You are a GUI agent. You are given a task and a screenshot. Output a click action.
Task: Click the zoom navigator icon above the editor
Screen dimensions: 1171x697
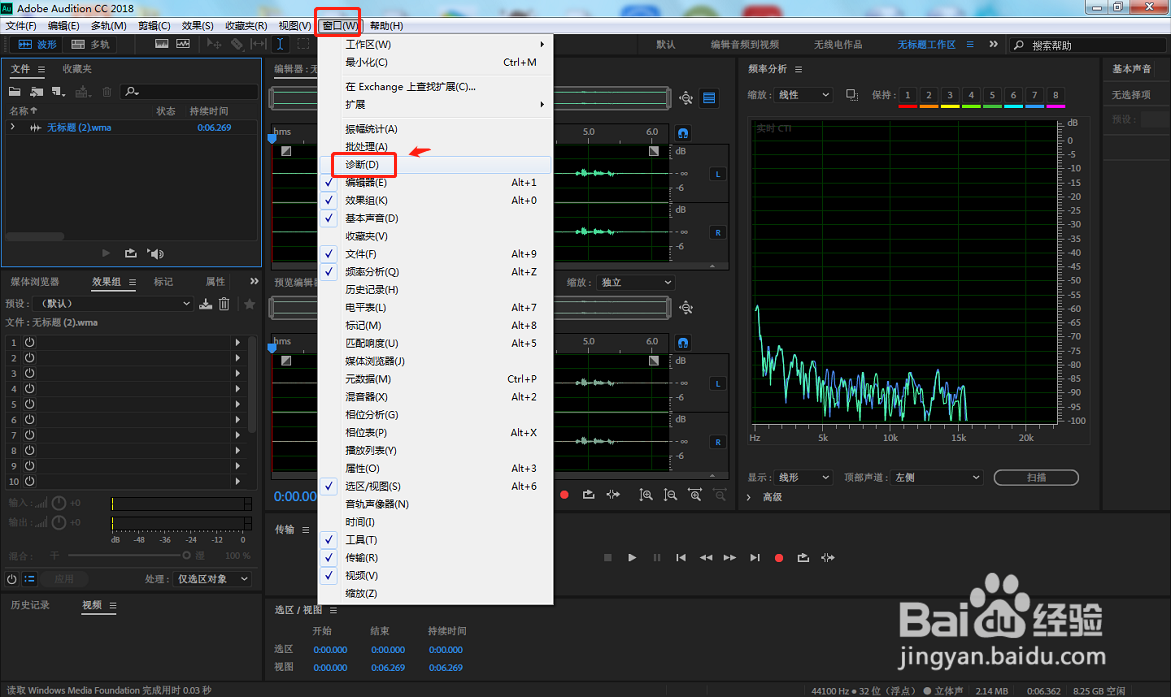click(x=686, y=98)
